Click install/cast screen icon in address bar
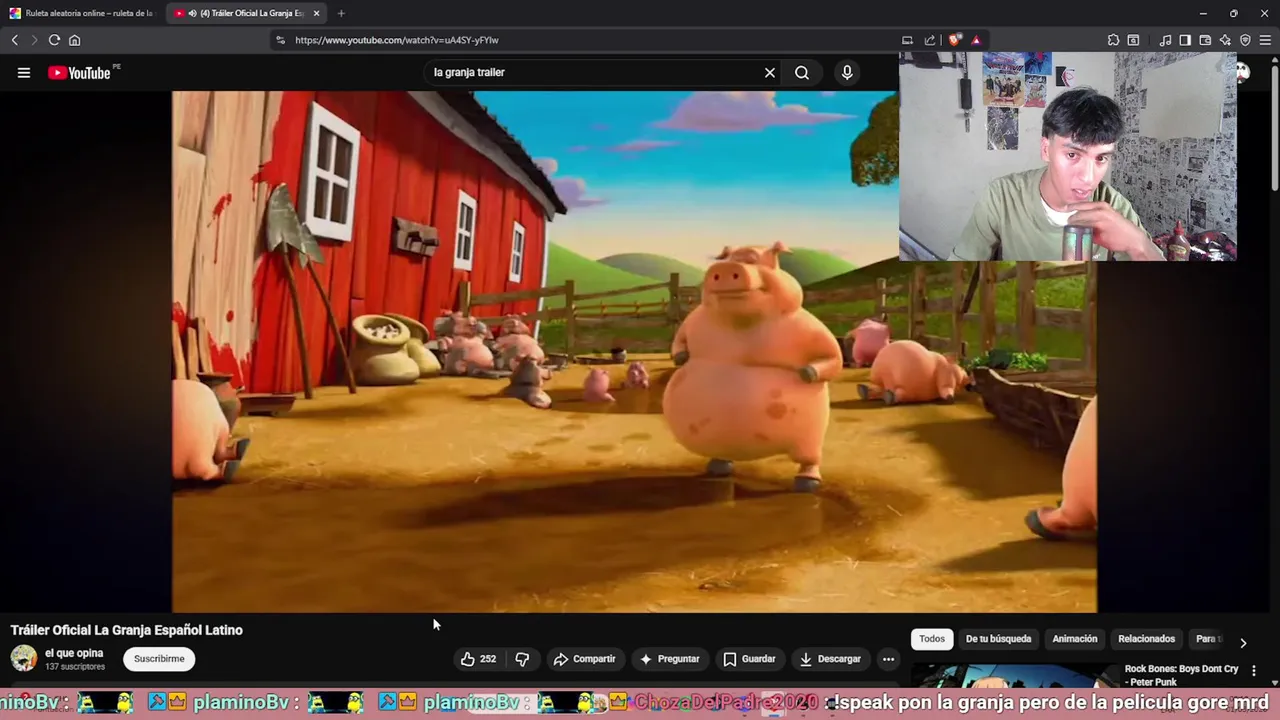The width and height of the screenshot is (1280, 720). (x=907, y=40)
